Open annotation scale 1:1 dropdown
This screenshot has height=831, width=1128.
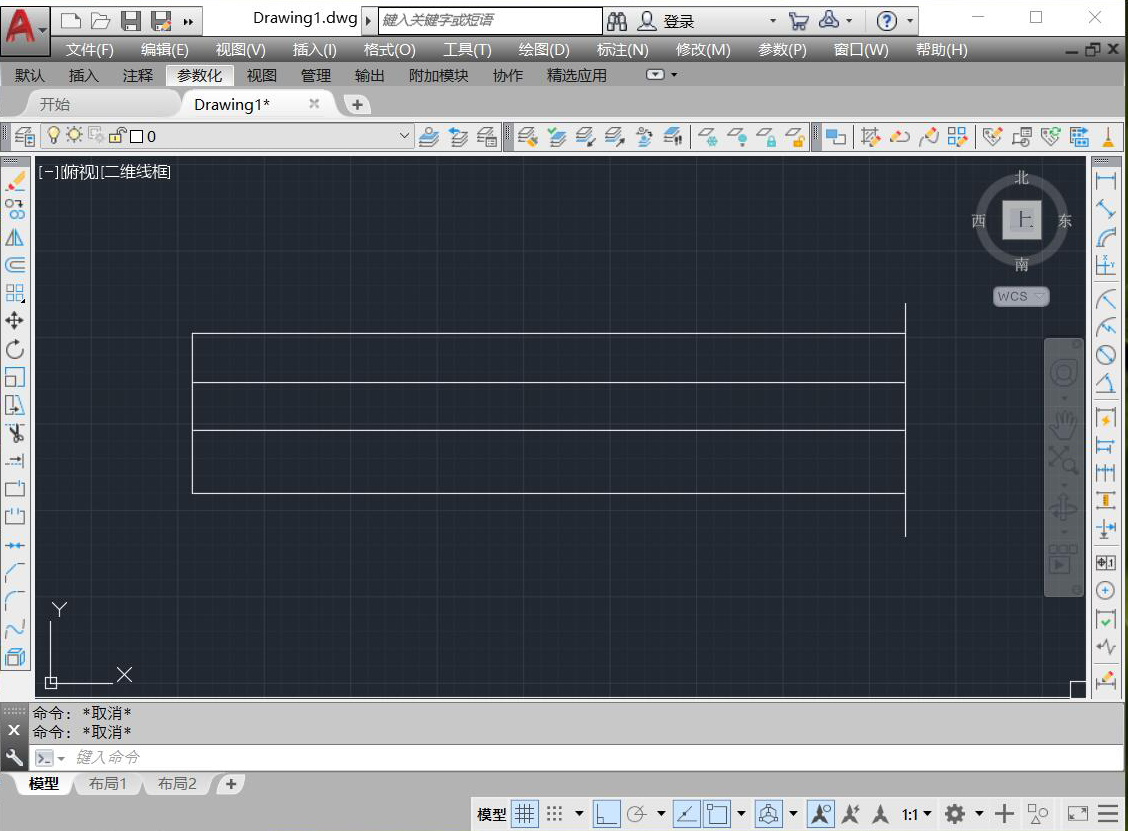(x=916, y=814)
